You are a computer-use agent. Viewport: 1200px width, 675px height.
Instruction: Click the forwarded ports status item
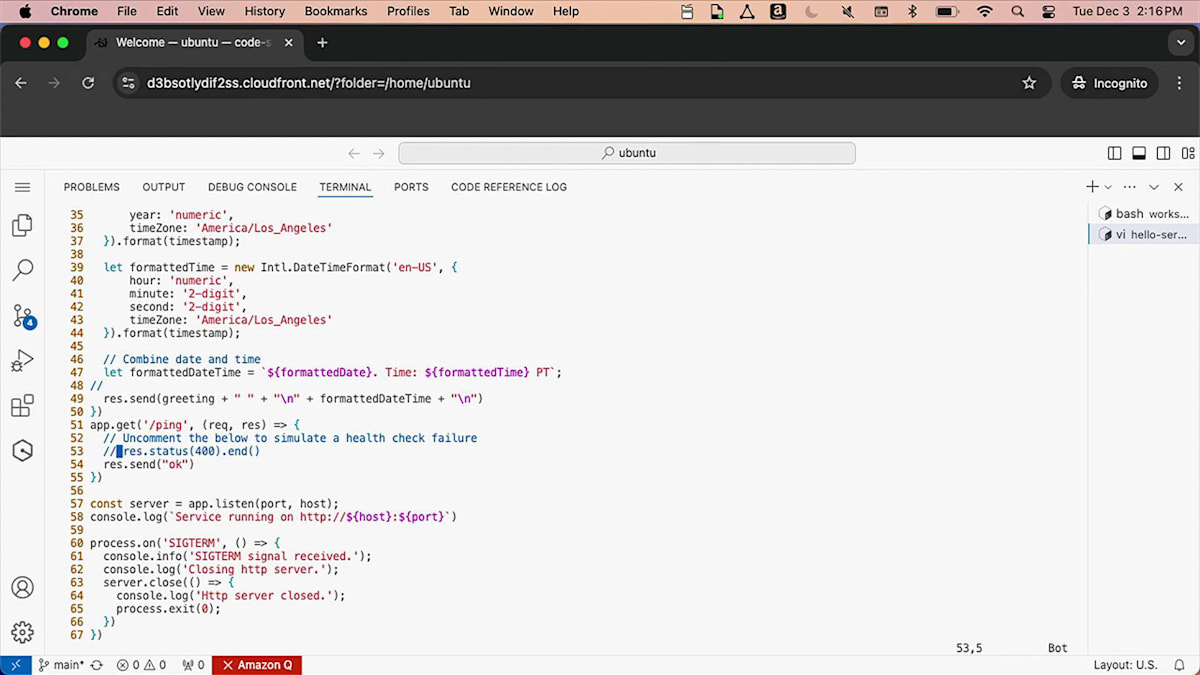pos(193,665)
